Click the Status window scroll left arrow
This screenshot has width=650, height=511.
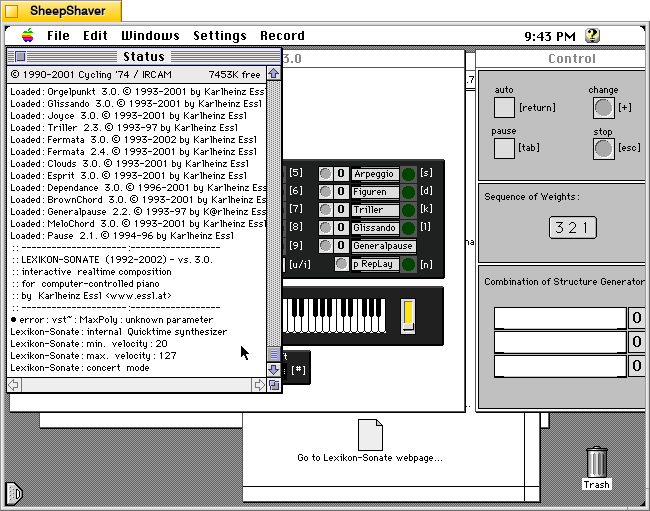click(x=13, y=385)
